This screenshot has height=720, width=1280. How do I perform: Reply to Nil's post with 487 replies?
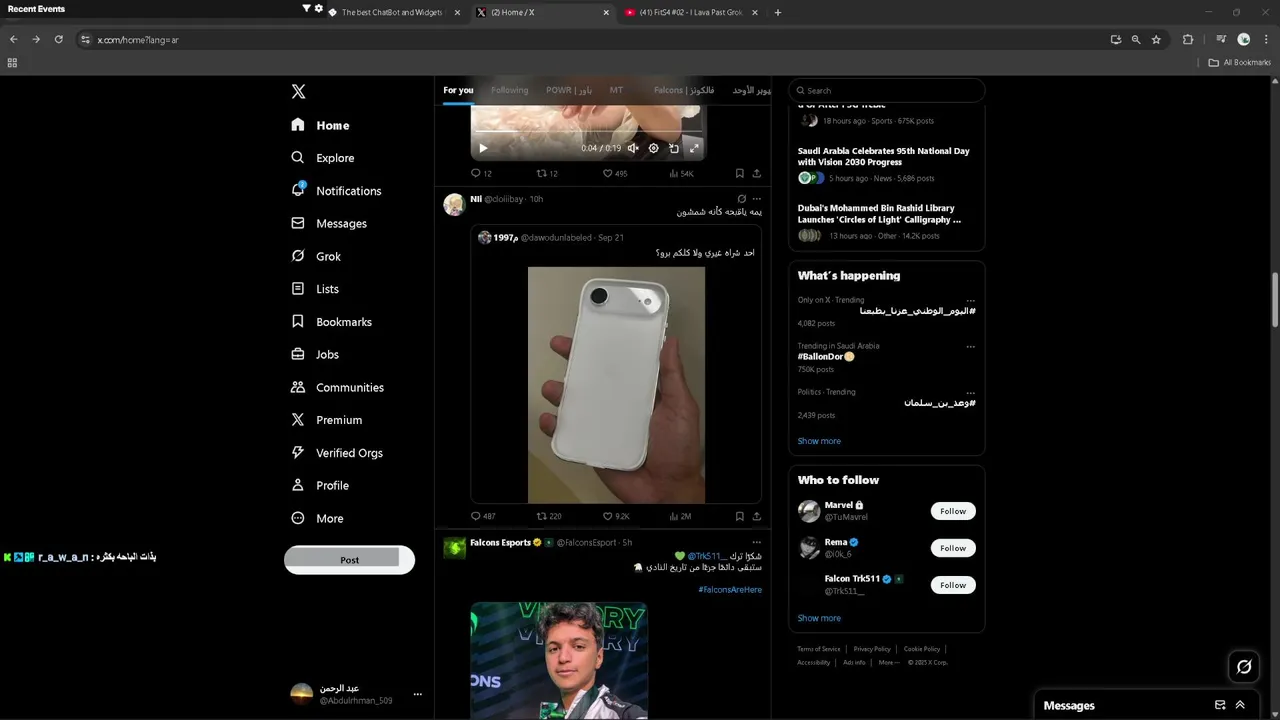[483, 516]
